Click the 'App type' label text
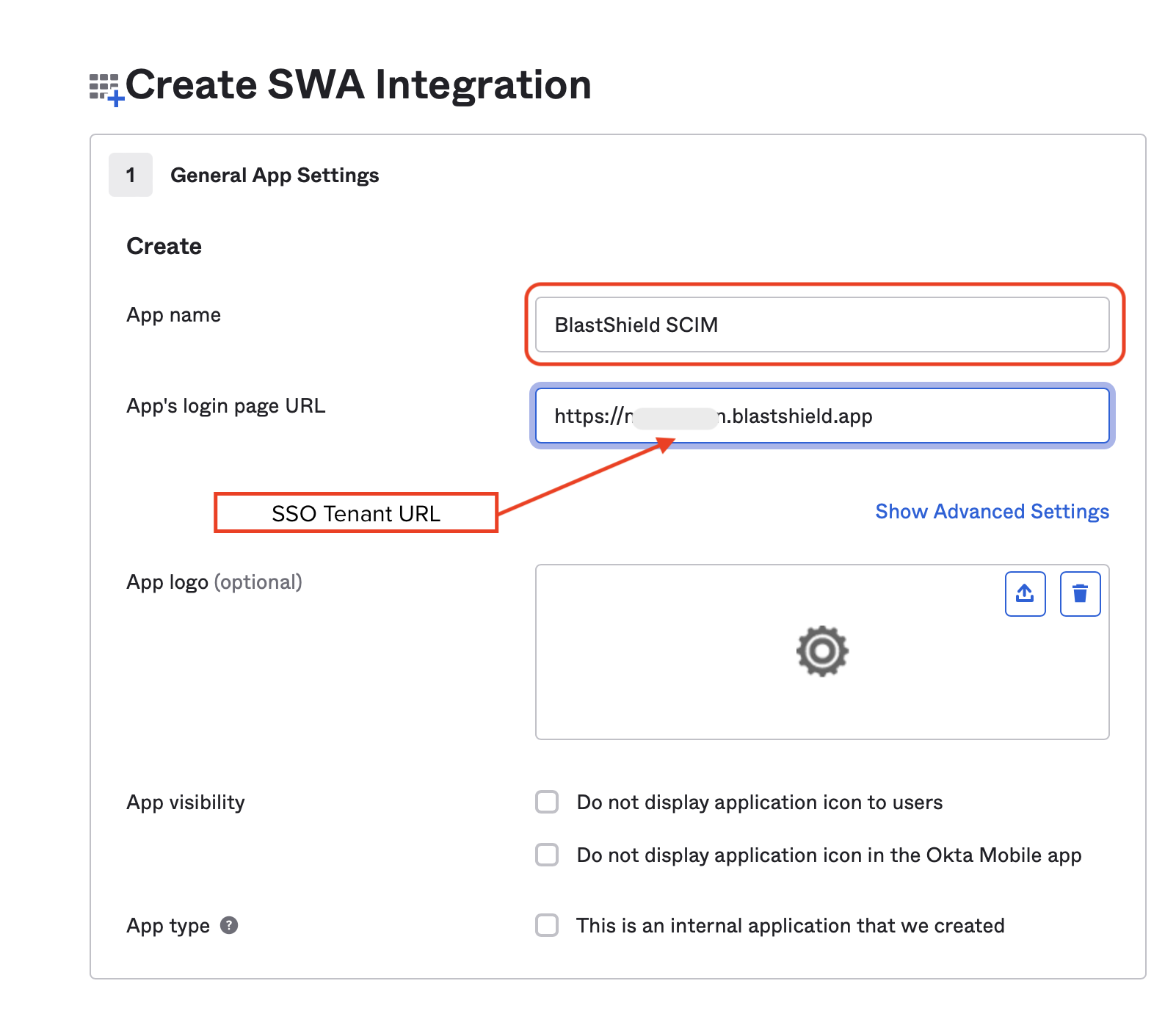The width and height of the screenshot is (1176, 1025). pyautogui.click(x=168, y=925)
